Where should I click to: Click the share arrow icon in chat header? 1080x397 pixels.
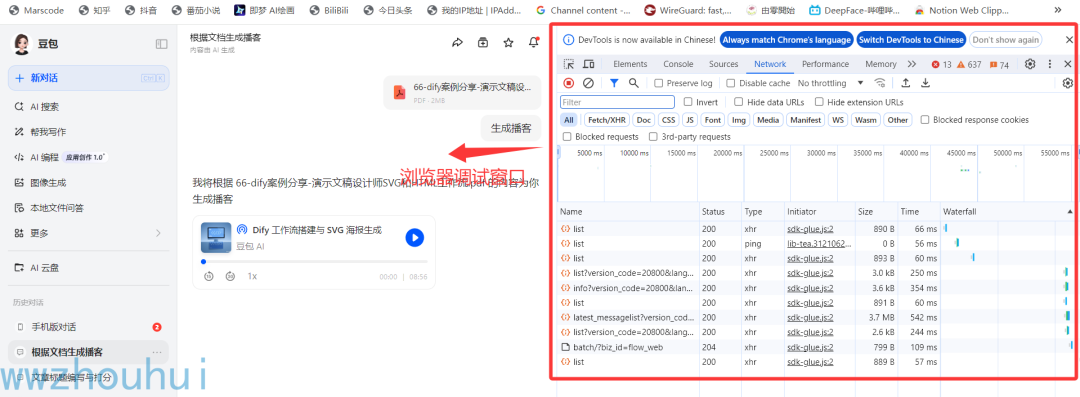457,43
